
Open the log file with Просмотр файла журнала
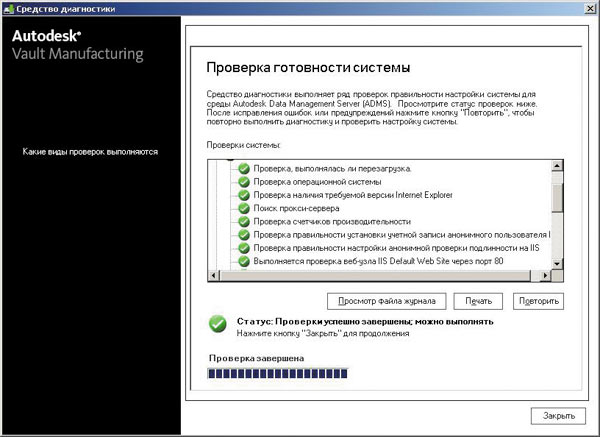coord(386,301)
